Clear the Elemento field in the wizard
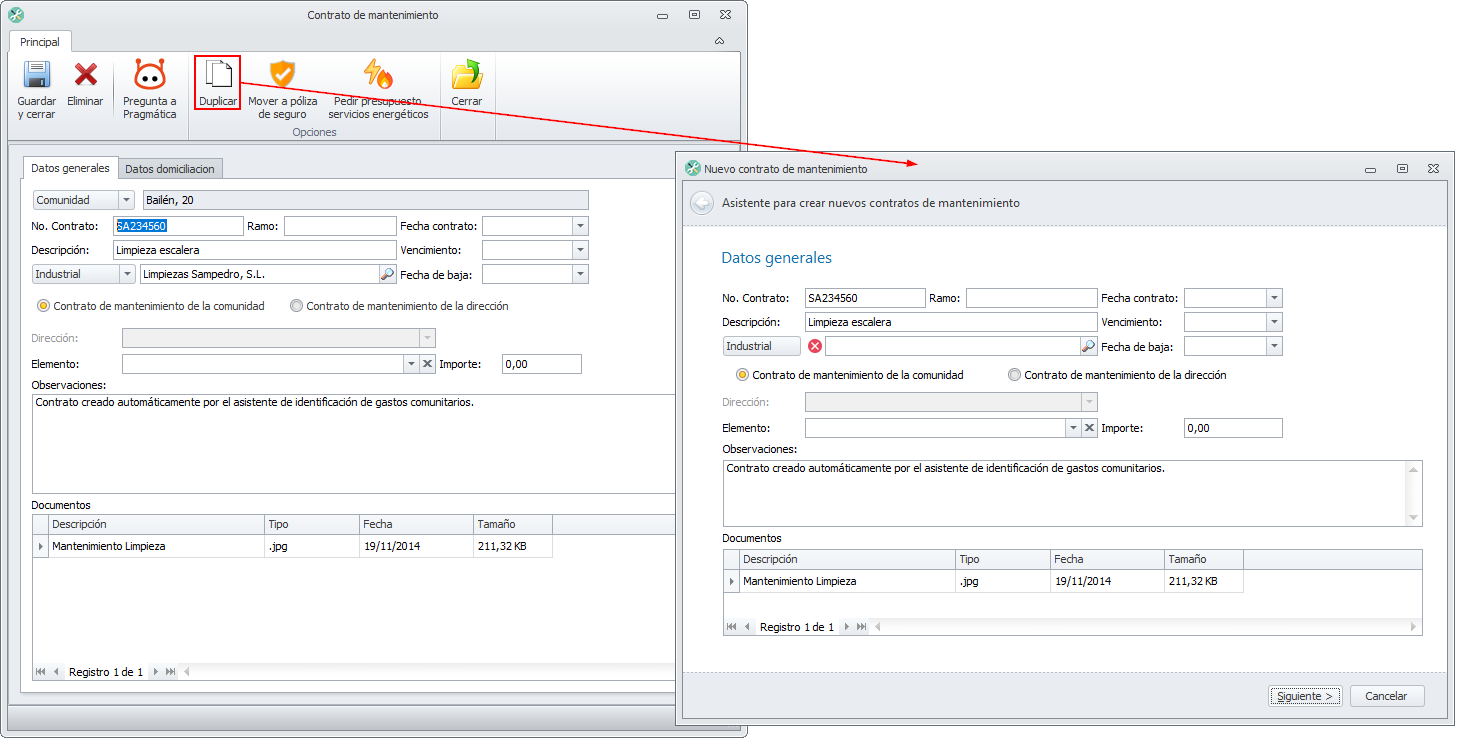The width and height of the screenshot is (1457, 740). tap(1089, 428)
